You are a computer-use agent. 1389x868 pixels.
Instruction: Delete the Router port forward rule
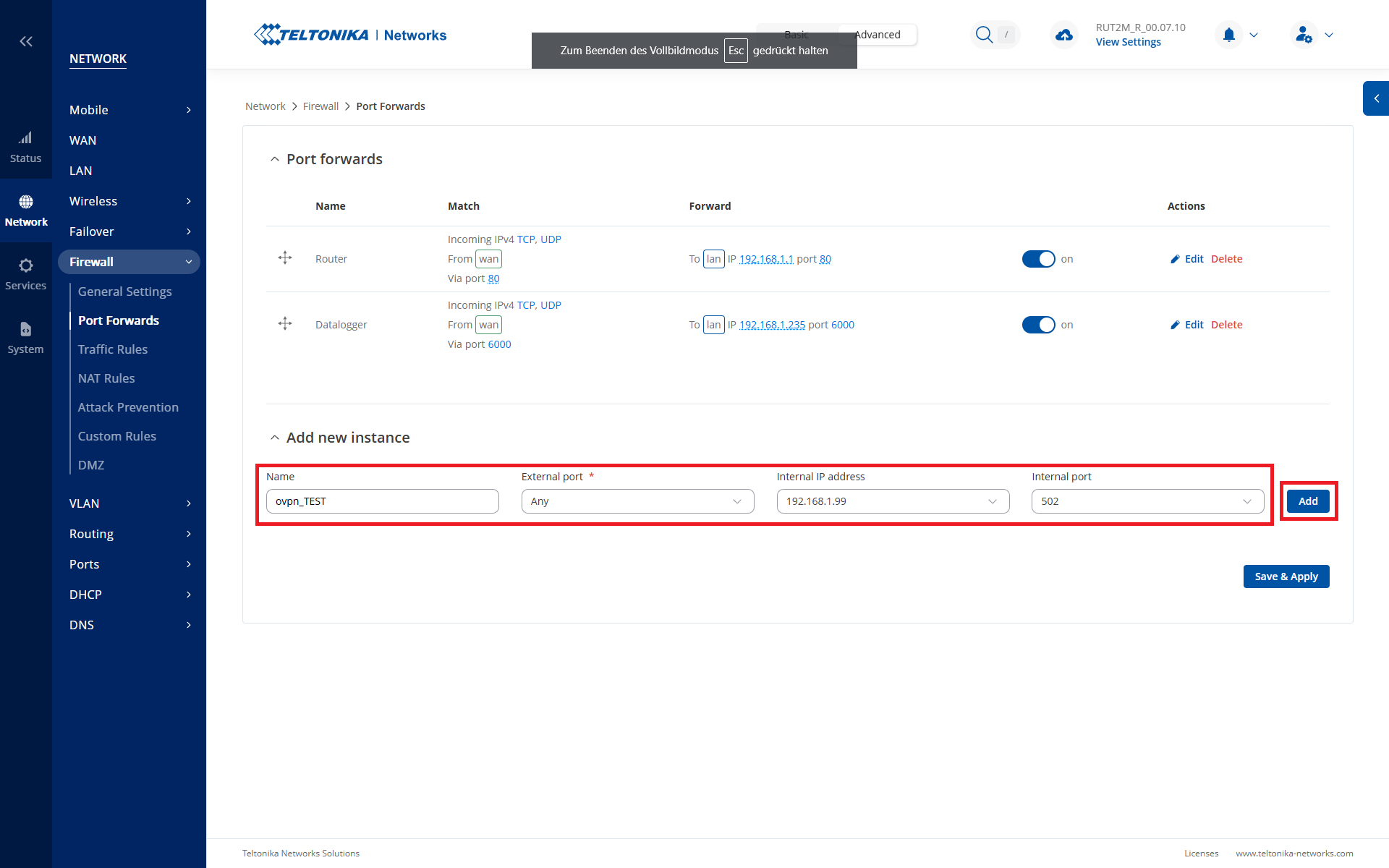(1226, 259)
